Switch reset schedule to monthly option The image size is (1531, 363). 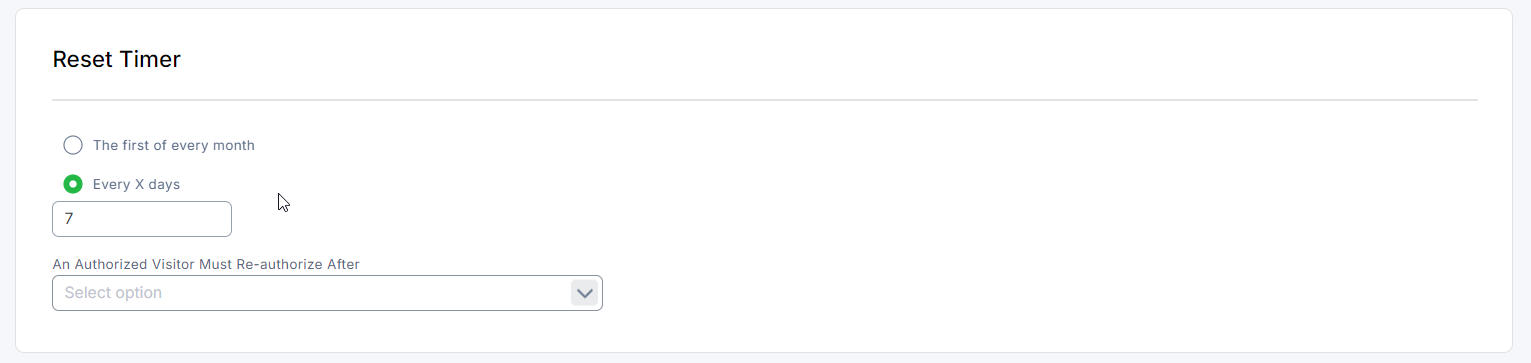[x=73, y=145]
